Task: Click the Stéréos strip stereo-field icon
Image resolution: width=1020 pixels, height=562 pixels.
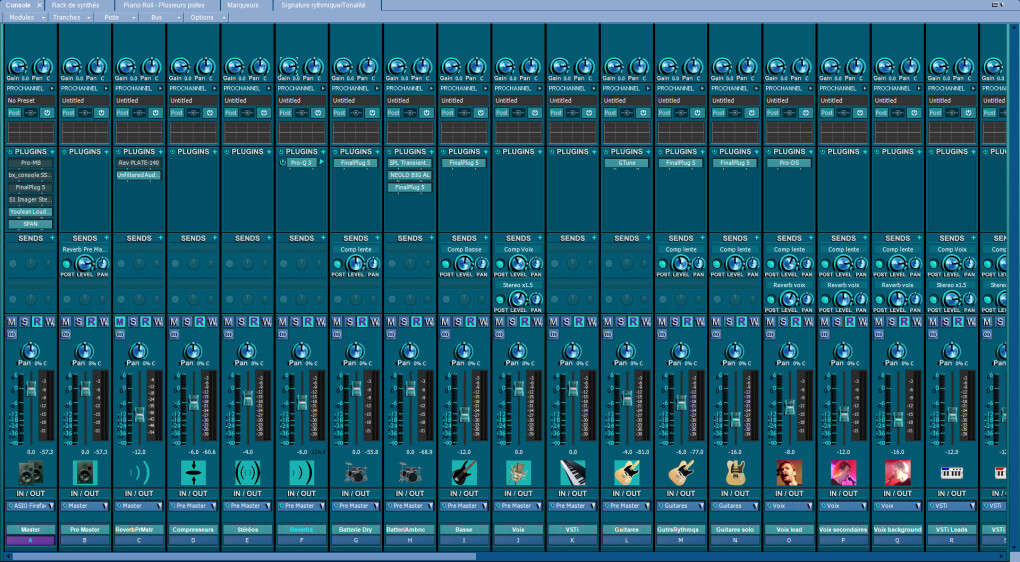Action: pyautogui.click(x=247, y=473)
